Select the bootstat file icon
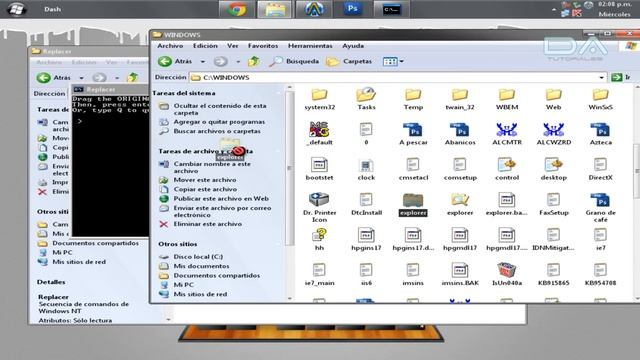 pyautogui.click(x=320, y=169)
